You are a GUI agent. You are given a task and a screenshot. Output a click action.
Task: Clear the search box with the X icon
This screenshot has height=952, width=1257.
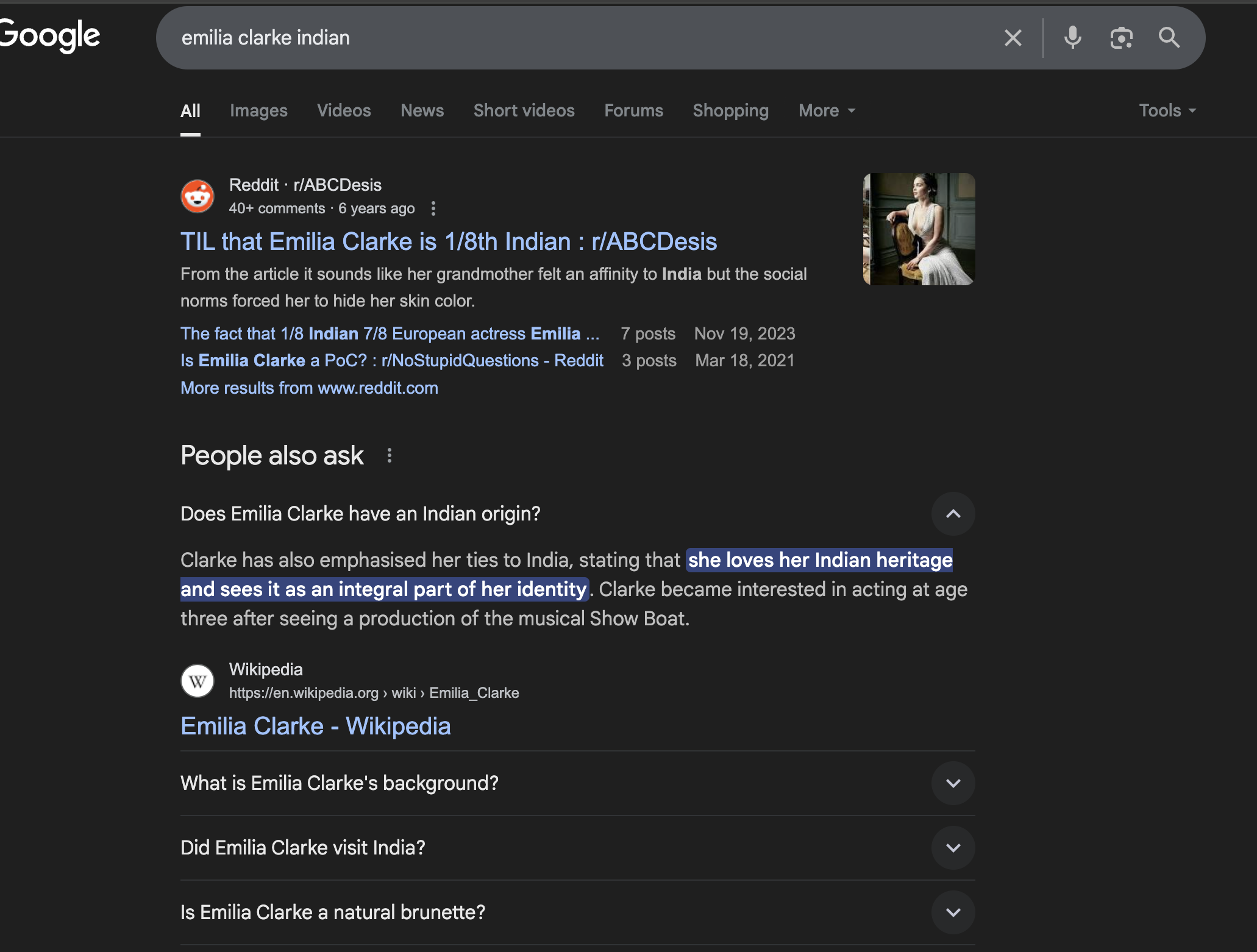click(1013, 38)
